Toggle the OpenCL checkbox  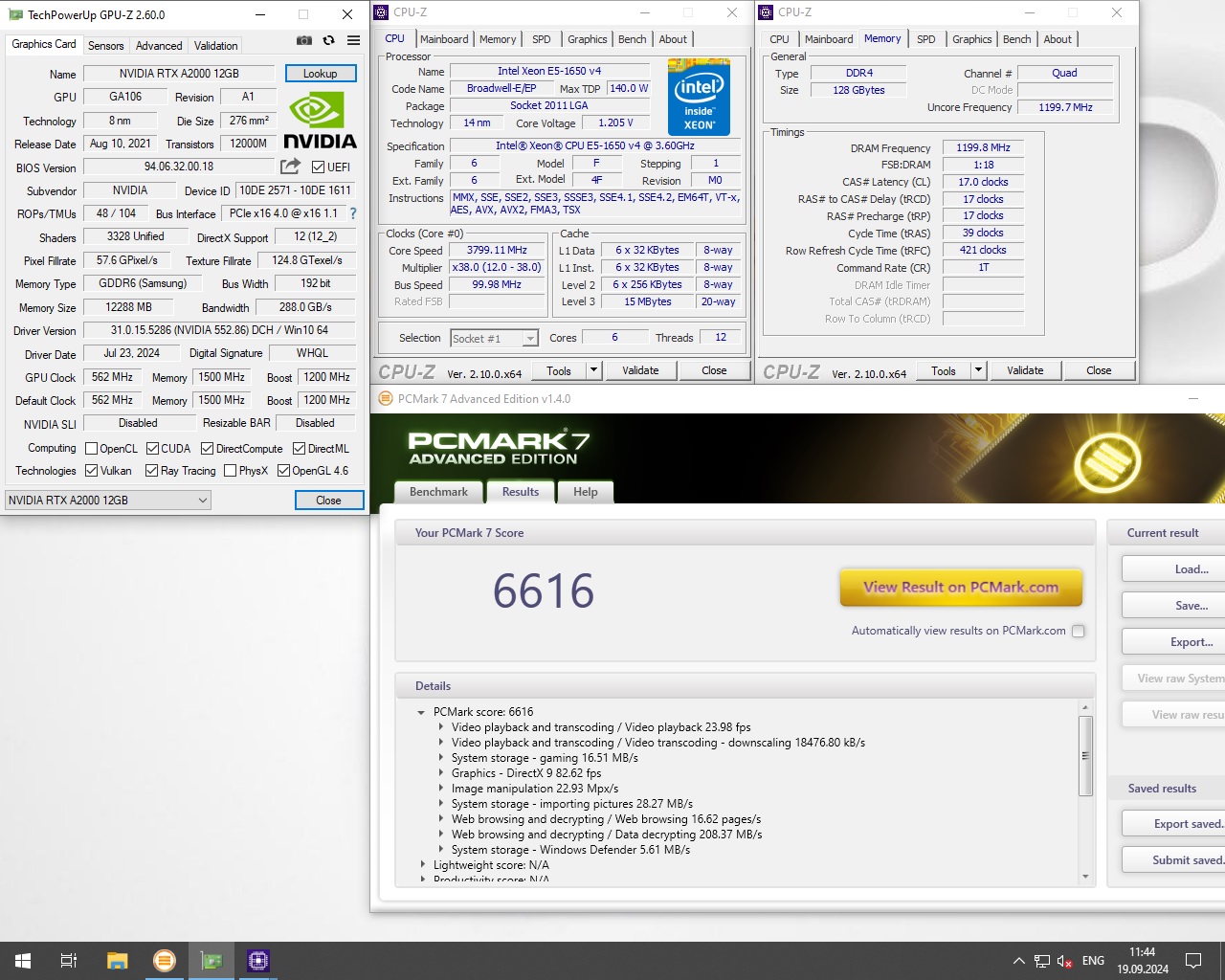[92, 448]
